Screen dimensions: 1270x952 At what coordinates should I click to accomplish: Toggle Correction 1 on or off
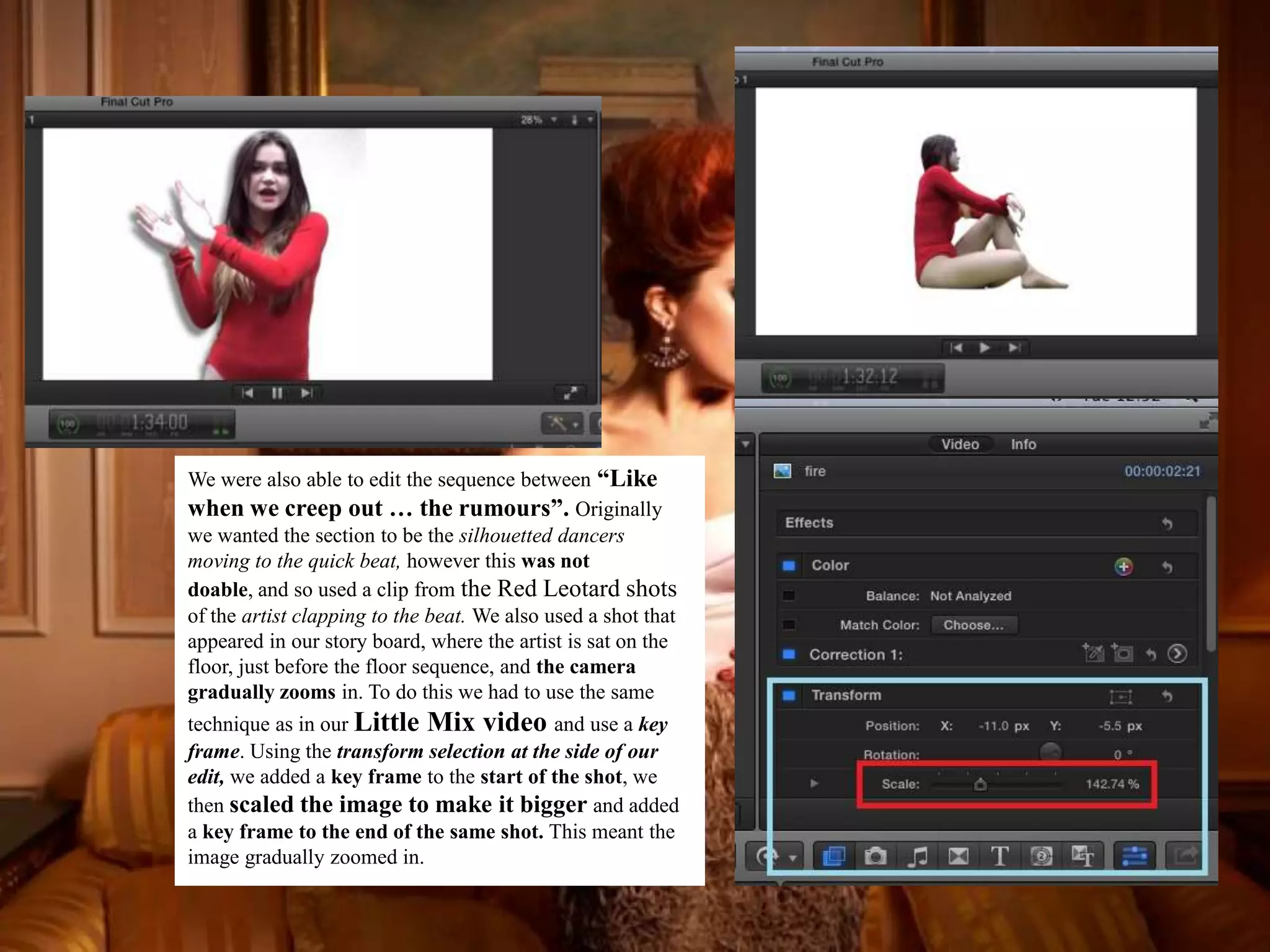789,654
